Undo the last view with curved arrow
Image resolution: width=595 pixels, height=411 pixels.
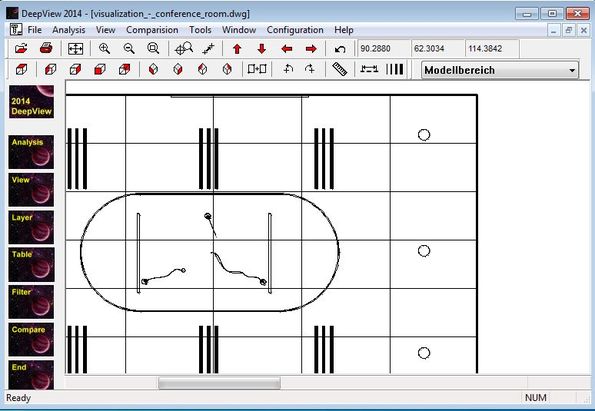pos(340,49)
